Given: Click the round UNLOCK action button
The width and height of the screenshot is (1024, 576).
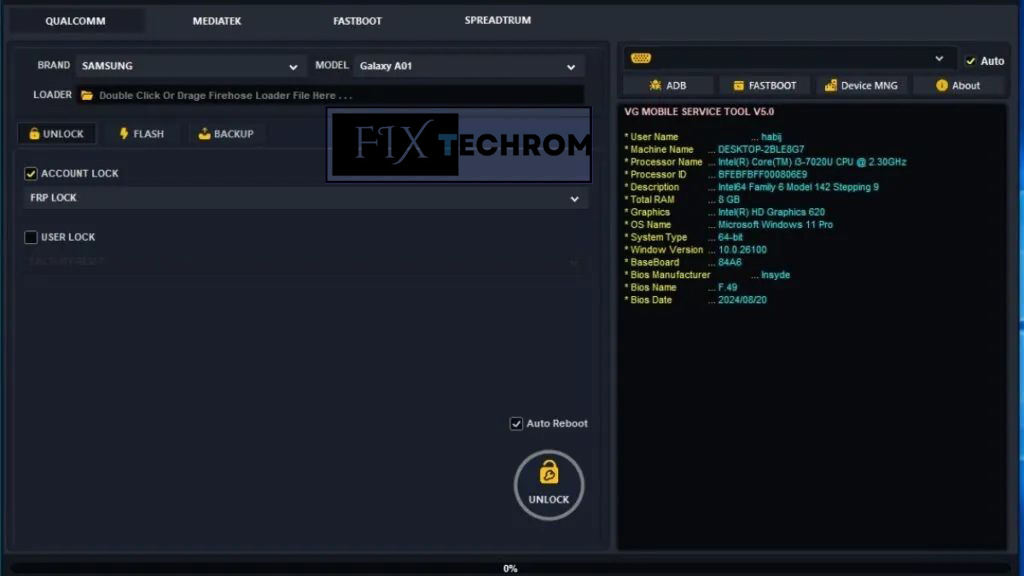Looking at the screenshot, I should pyautogui.click(x=549, y=485).
